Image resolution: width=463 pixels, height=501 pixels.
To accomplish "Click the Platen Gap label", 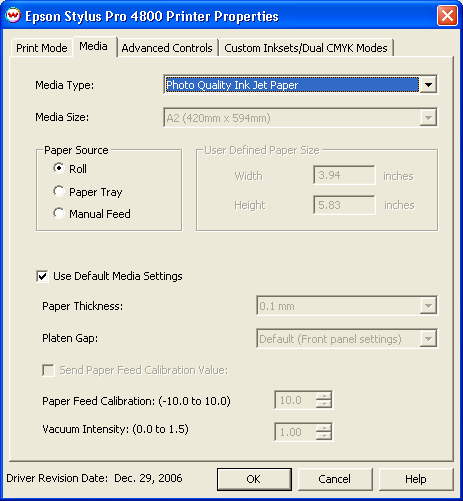I will coord(70,338).
